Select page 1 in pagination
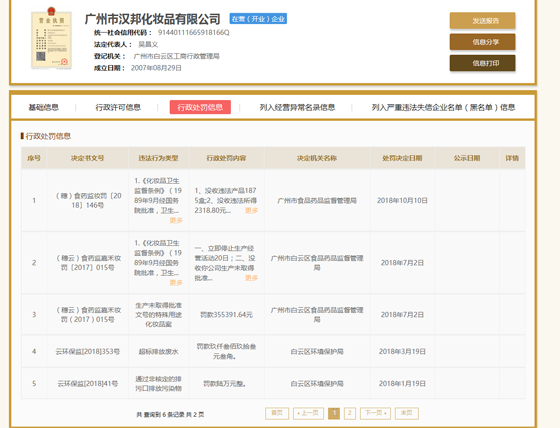Screen dimensions: 560x428 (x=334, y=413)
